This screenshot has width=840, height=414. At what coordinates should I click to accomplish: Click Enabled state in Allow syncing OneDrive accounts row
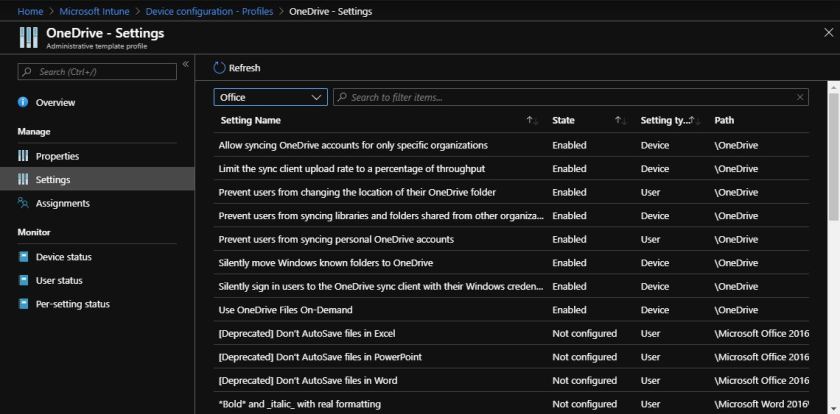click(x=569, y=145)
